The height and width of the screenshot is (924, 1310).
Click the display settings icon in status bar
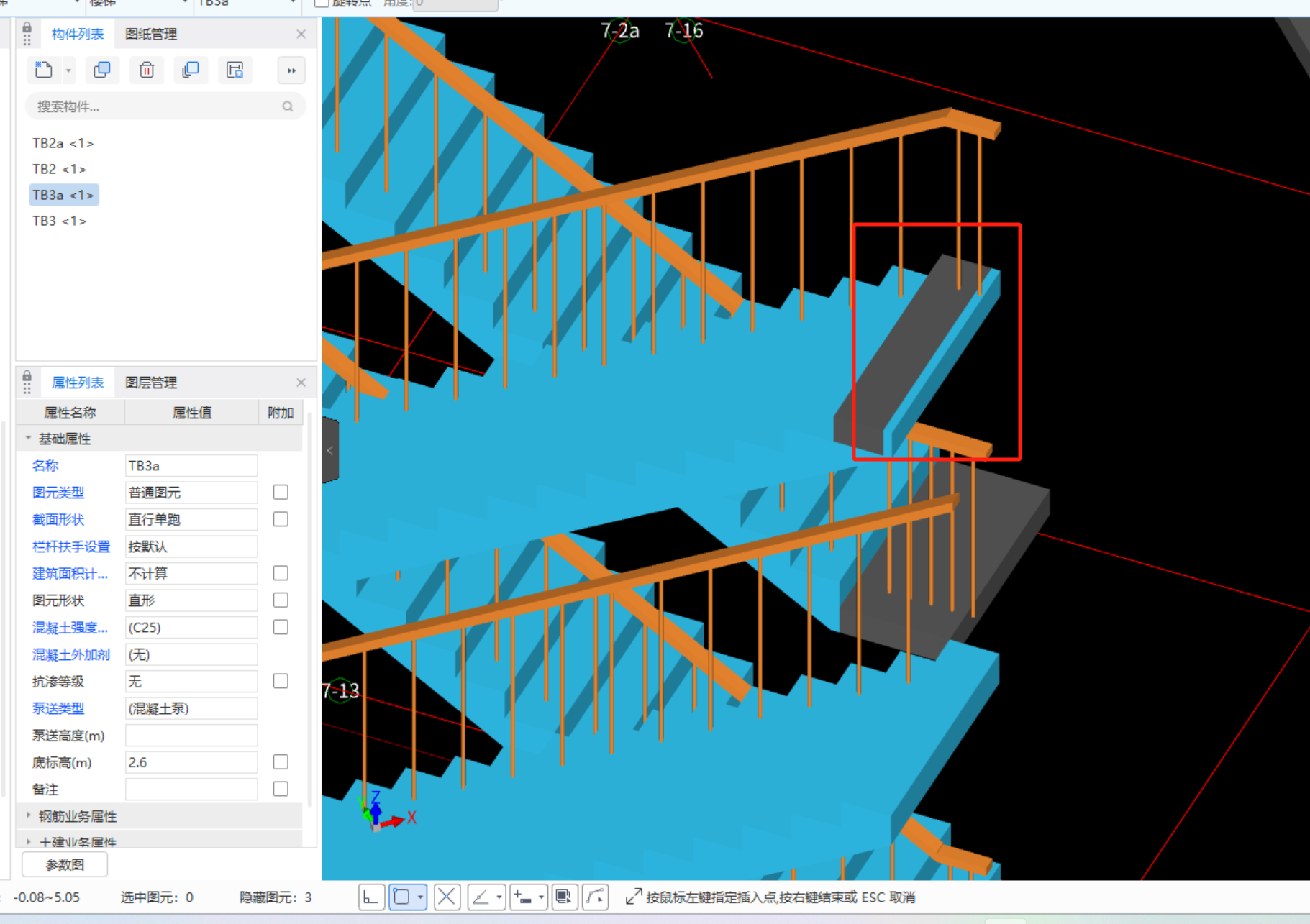[x=564, y=897]
